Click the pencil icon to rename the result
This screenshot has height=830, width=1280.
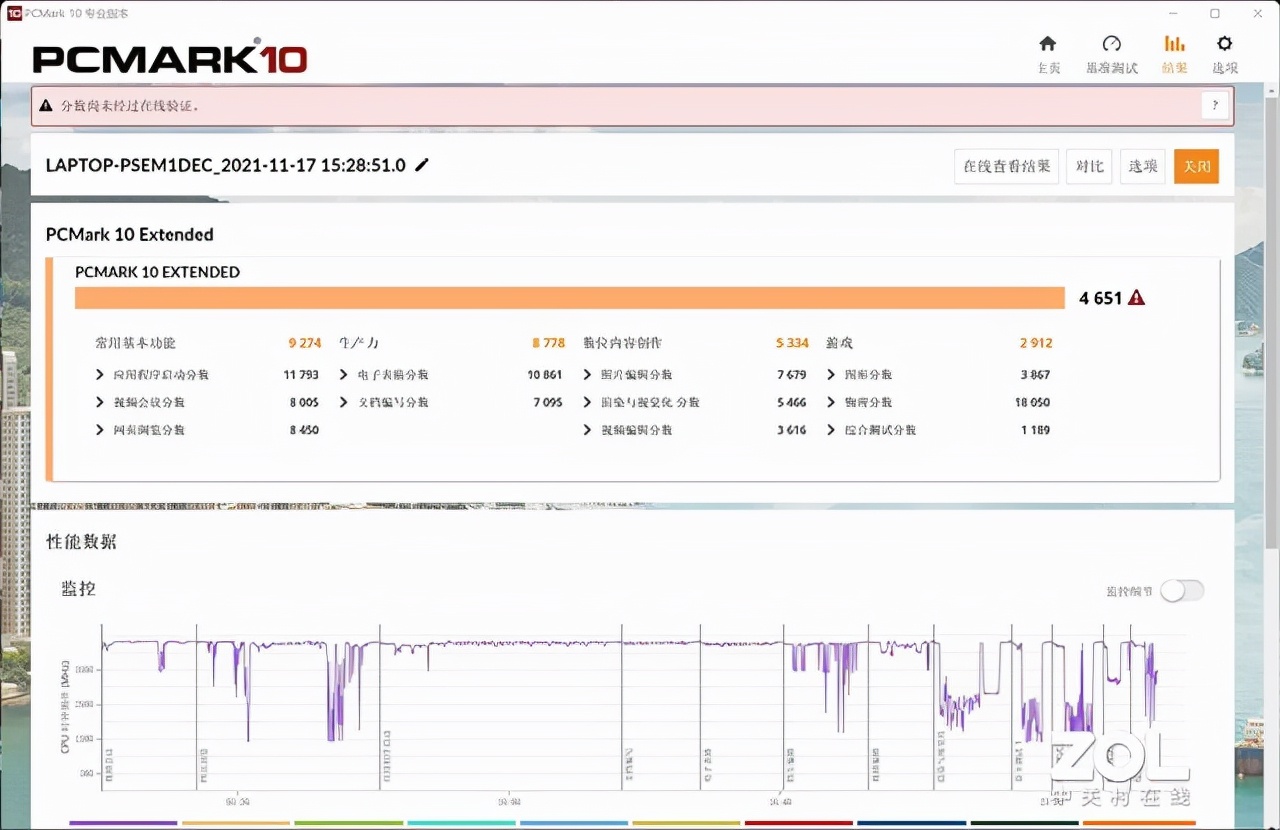tap(421, 165)
